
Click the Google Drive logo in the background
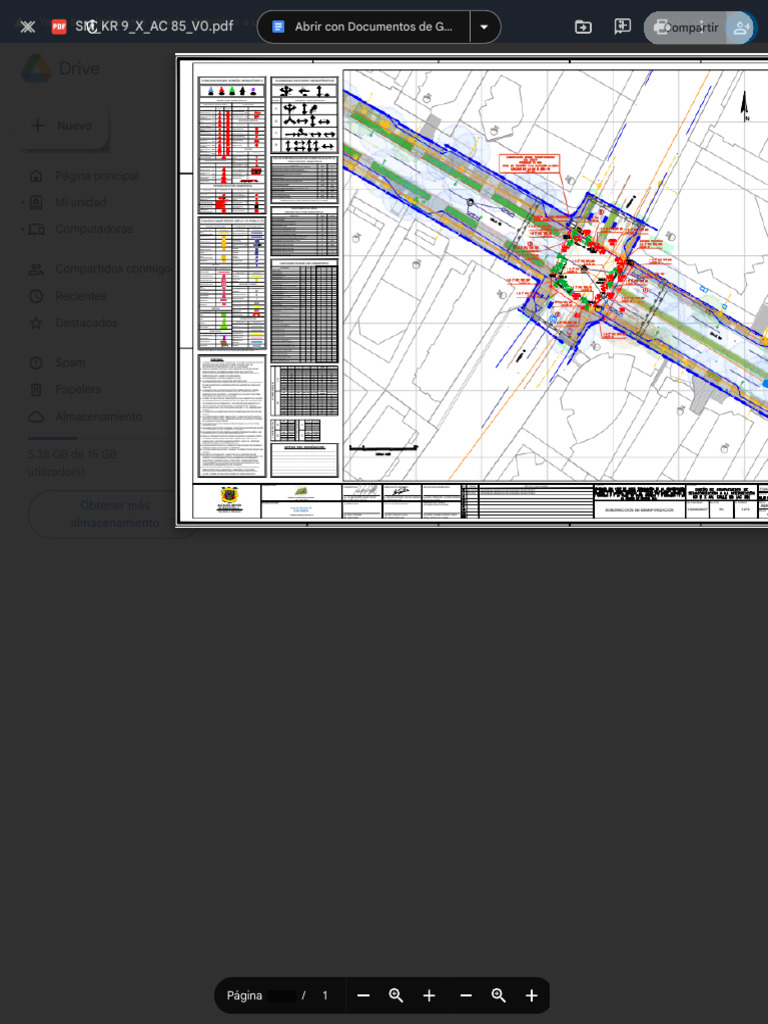point(36,69)
